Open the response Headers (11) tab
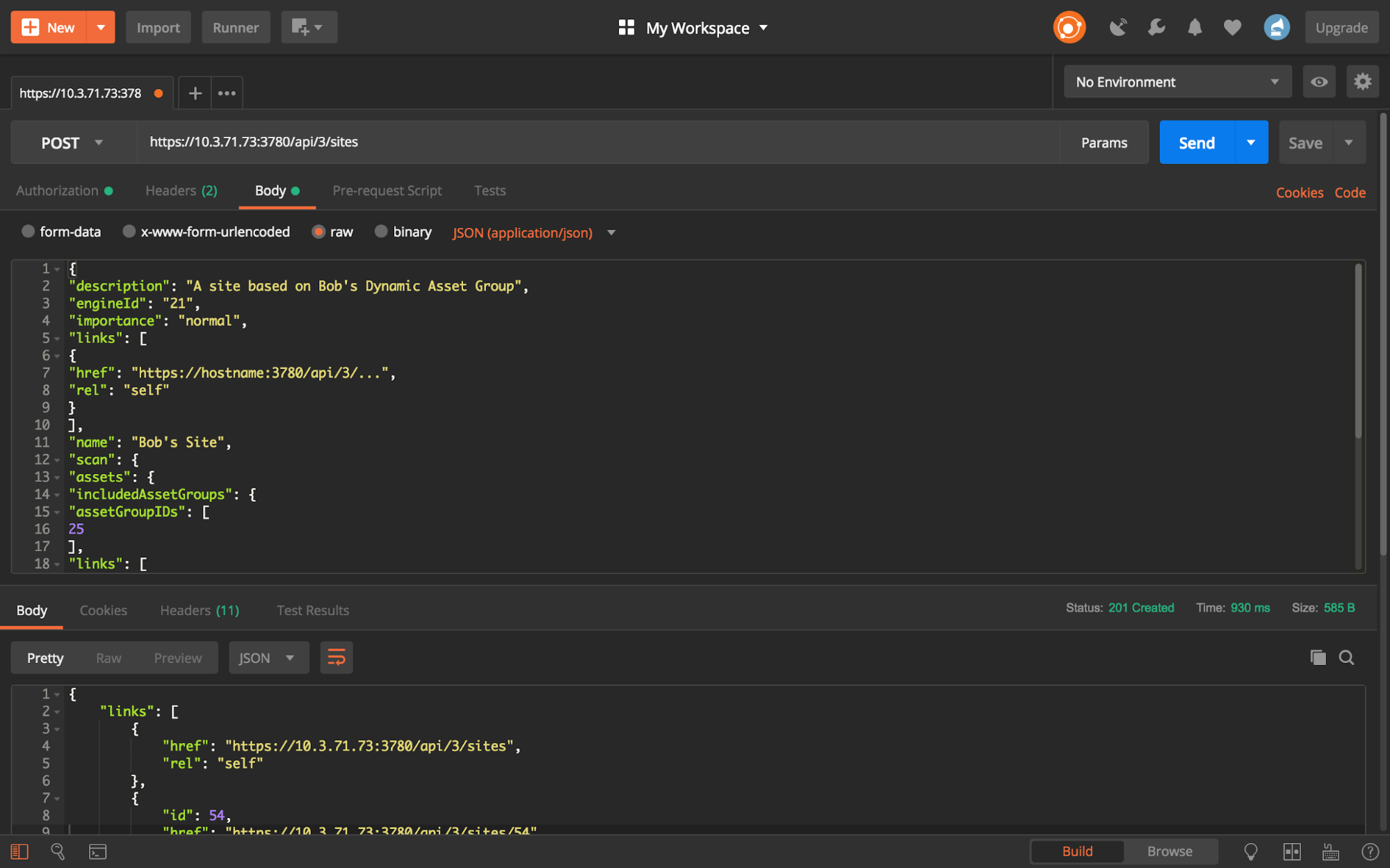The width and height of the screenshot is (1390, 868). (x=199, y=610)
